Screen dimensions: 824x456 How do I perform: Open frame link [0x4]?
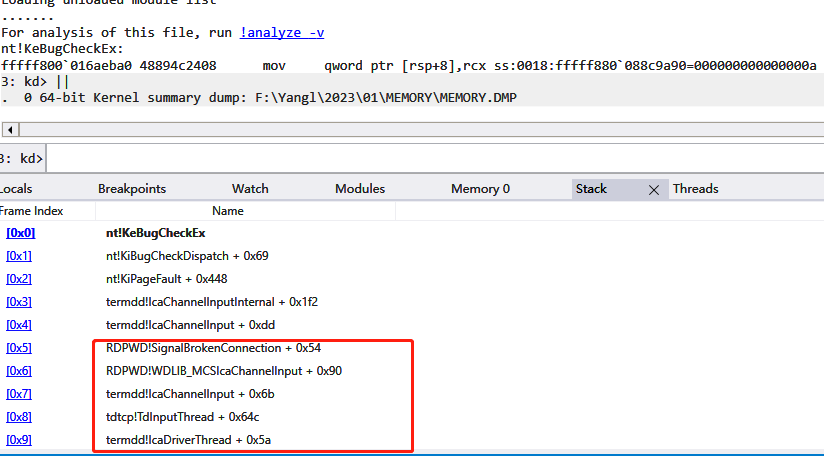(x=19, y=326)
